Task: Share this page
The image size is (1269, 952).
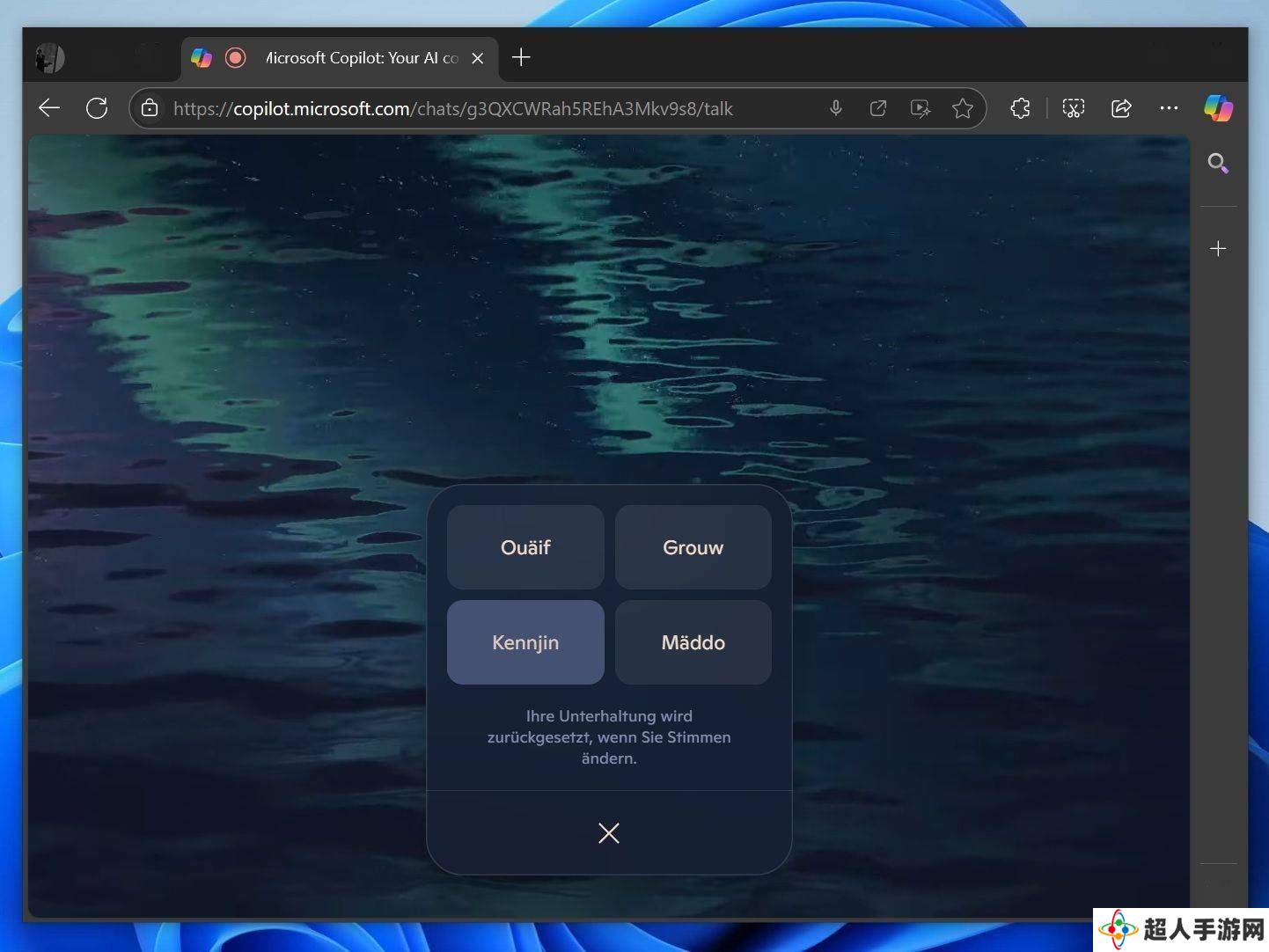Action: [x=1121, y=108]
